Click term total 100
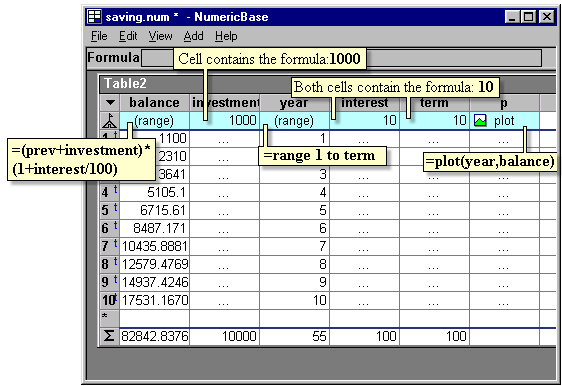562x386 pixels. pyautogui.click(x=434, y=336)
